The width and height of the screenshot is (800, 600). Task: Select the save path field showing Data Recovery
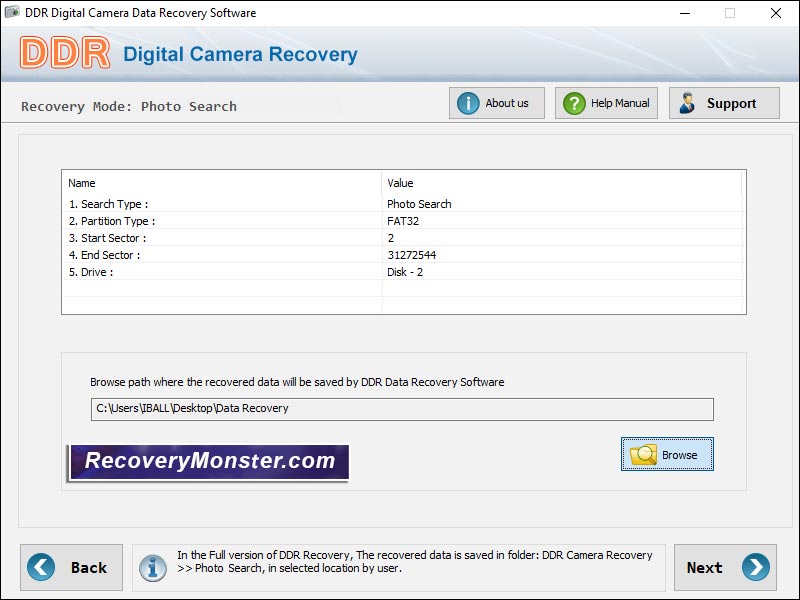(x=400, y=409)
